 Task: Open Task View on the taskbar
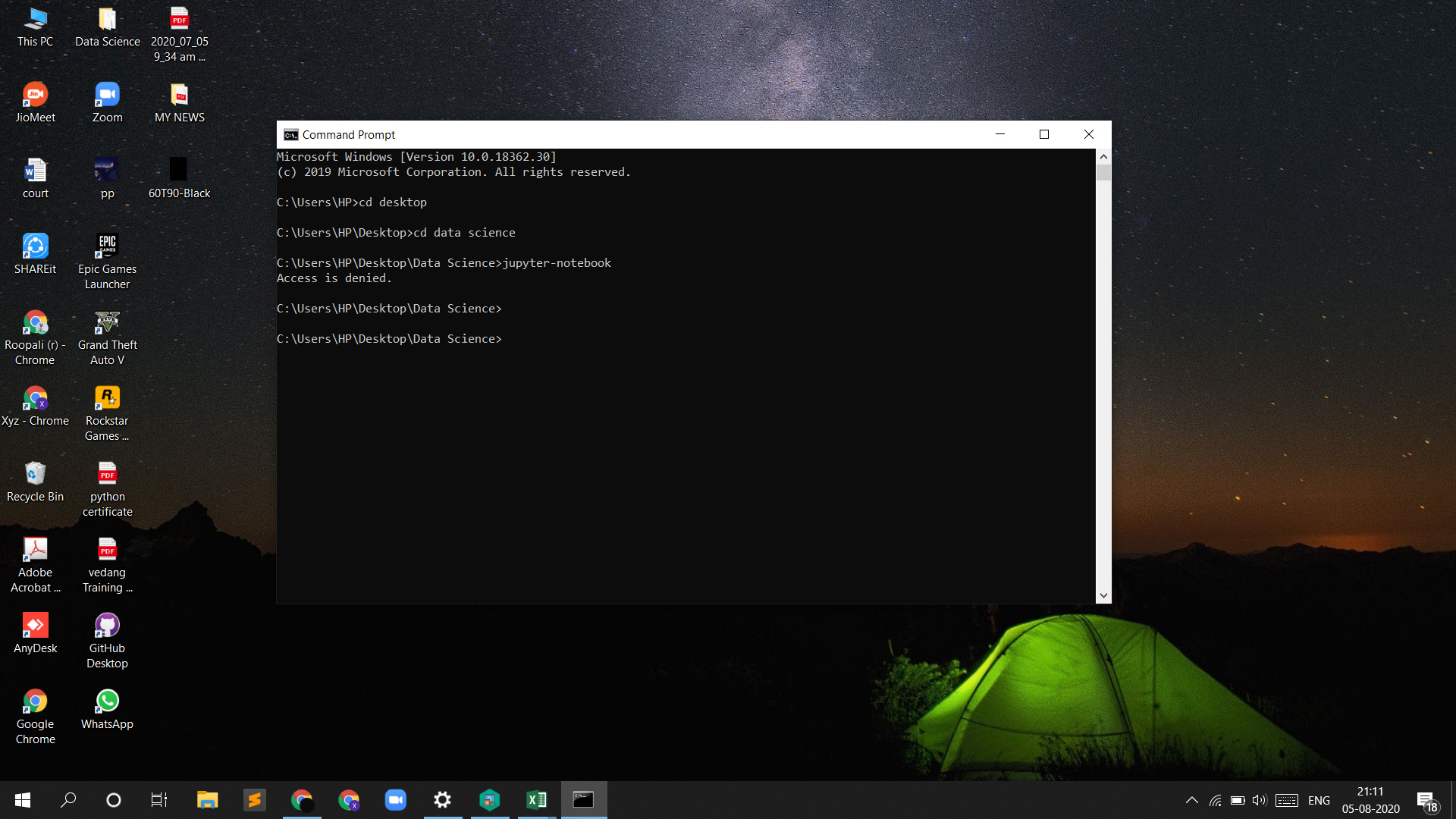pos(158,799)
